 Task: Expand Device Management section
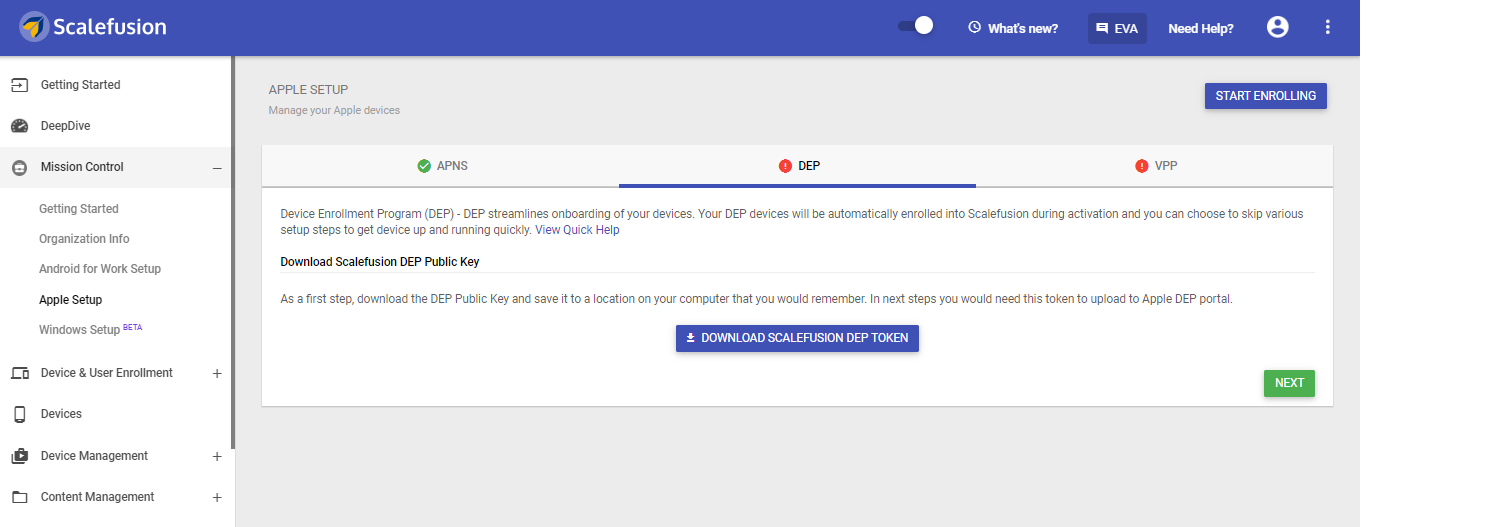(x=217, y=456)
